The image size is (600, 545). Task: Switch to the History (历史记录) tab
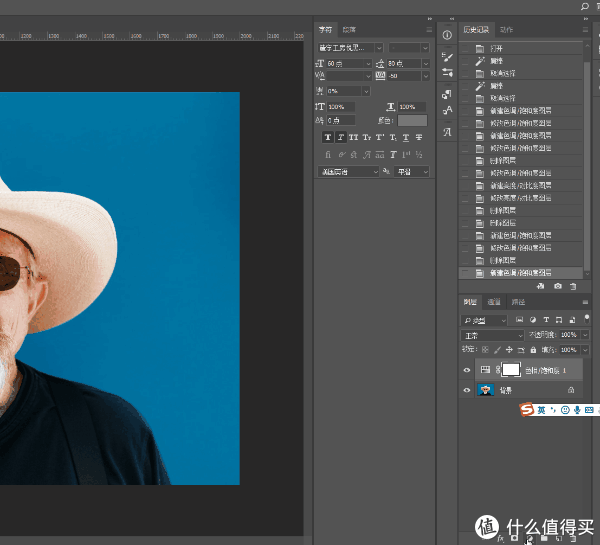(476, 29)
